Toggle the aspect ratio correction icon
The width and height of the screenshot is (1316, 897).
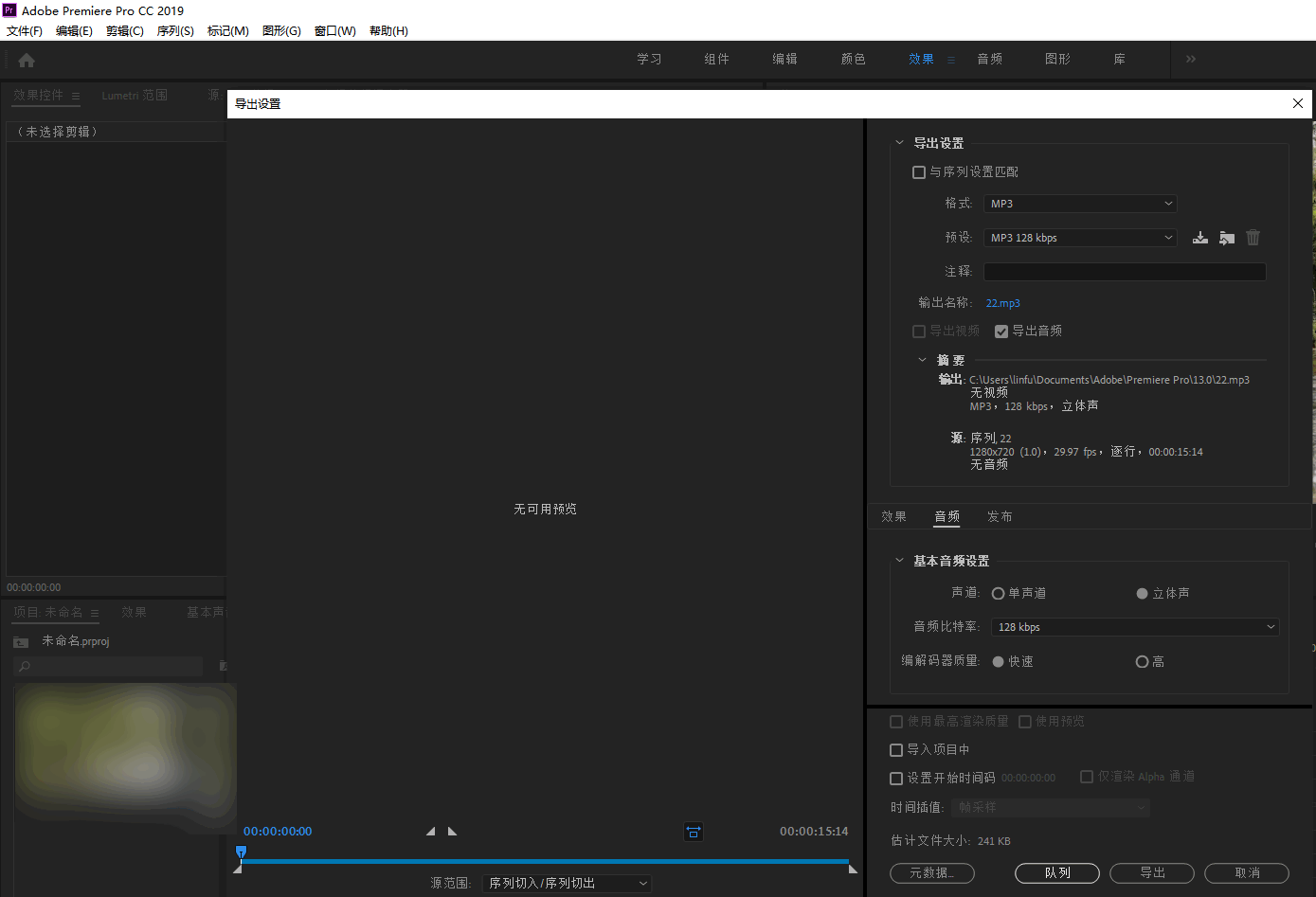(694, 832)
